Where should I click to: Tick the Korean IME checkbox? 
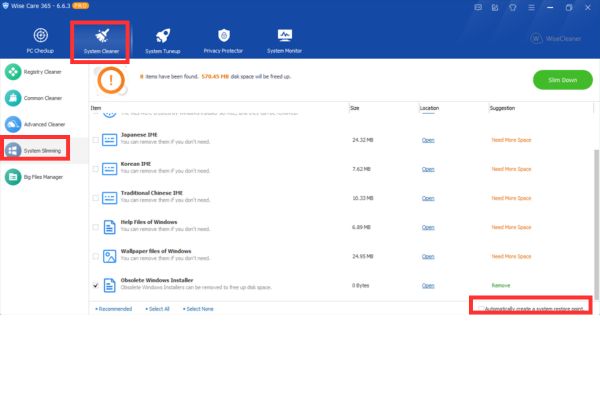[96, 169]
